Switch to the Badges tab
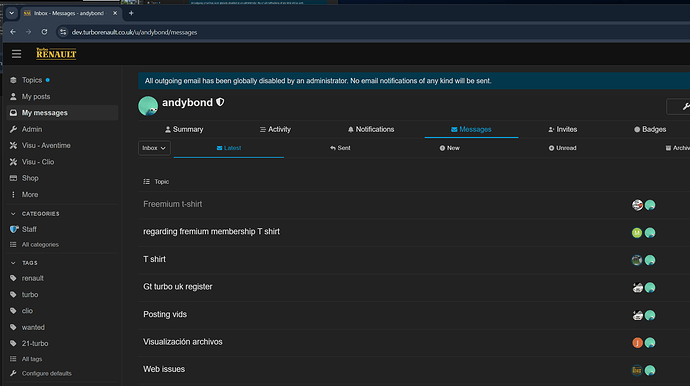The image size is (690, 386). coord(650,129)
